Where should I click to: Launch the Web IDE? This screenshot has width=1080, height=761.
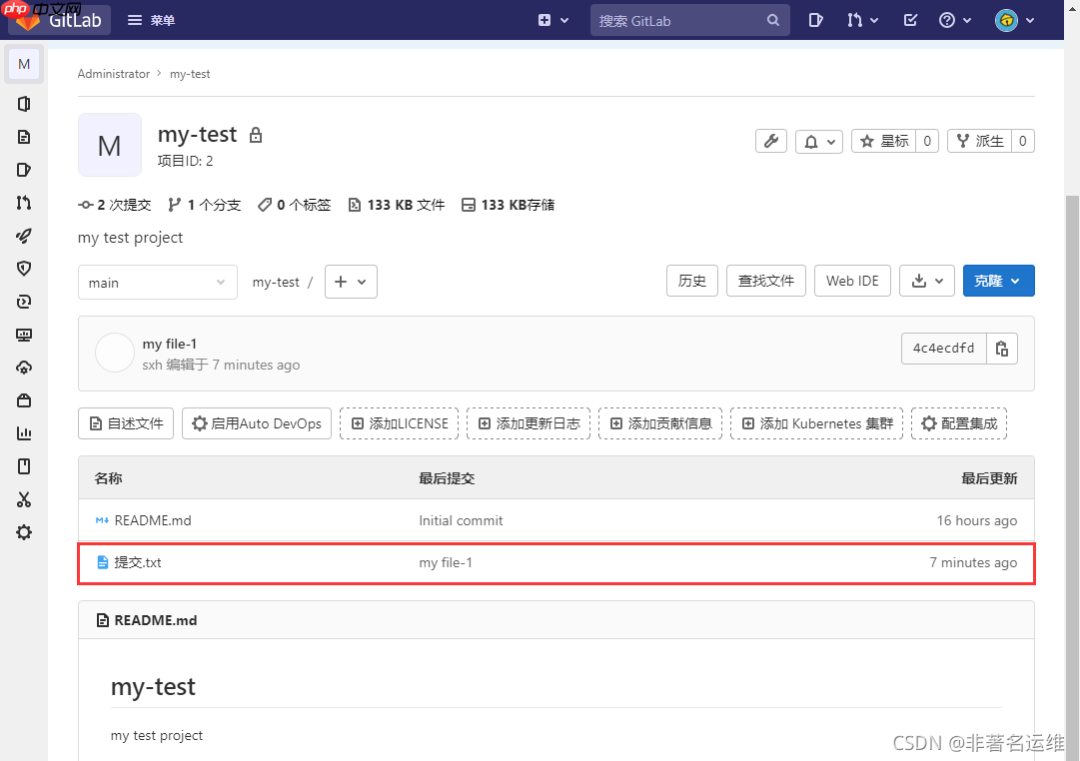click(x=852, y=280)
